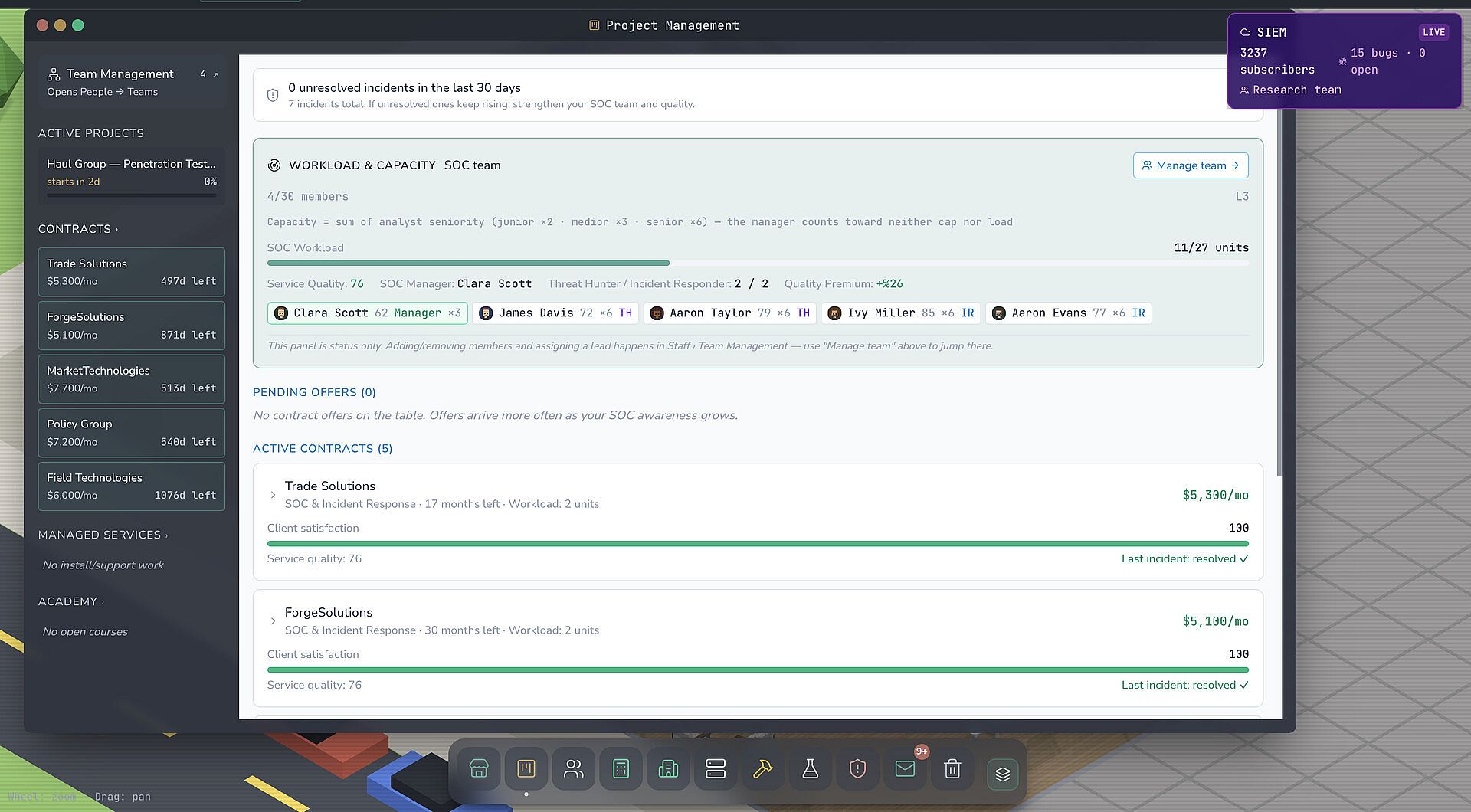The image size is (1471, 812).
Task: Click the stacked layers dock icon
Action: (x=1003, y=774)
